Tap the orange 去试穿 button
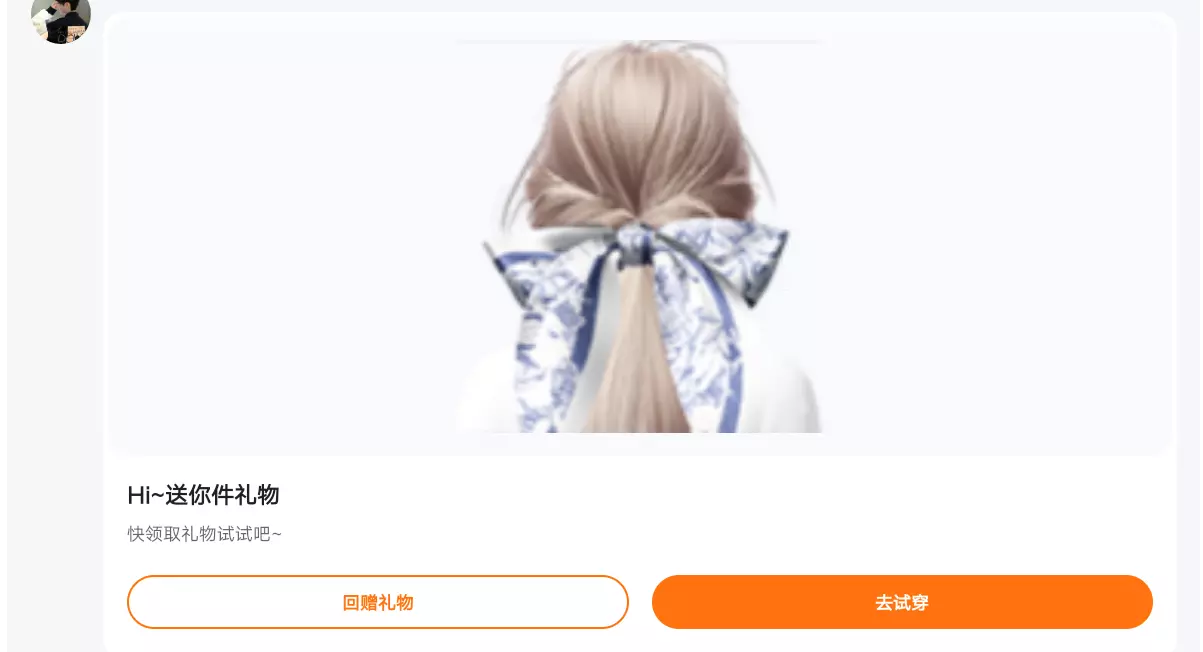Viewport: 1203px width, 652px height. tap(902, 602)
